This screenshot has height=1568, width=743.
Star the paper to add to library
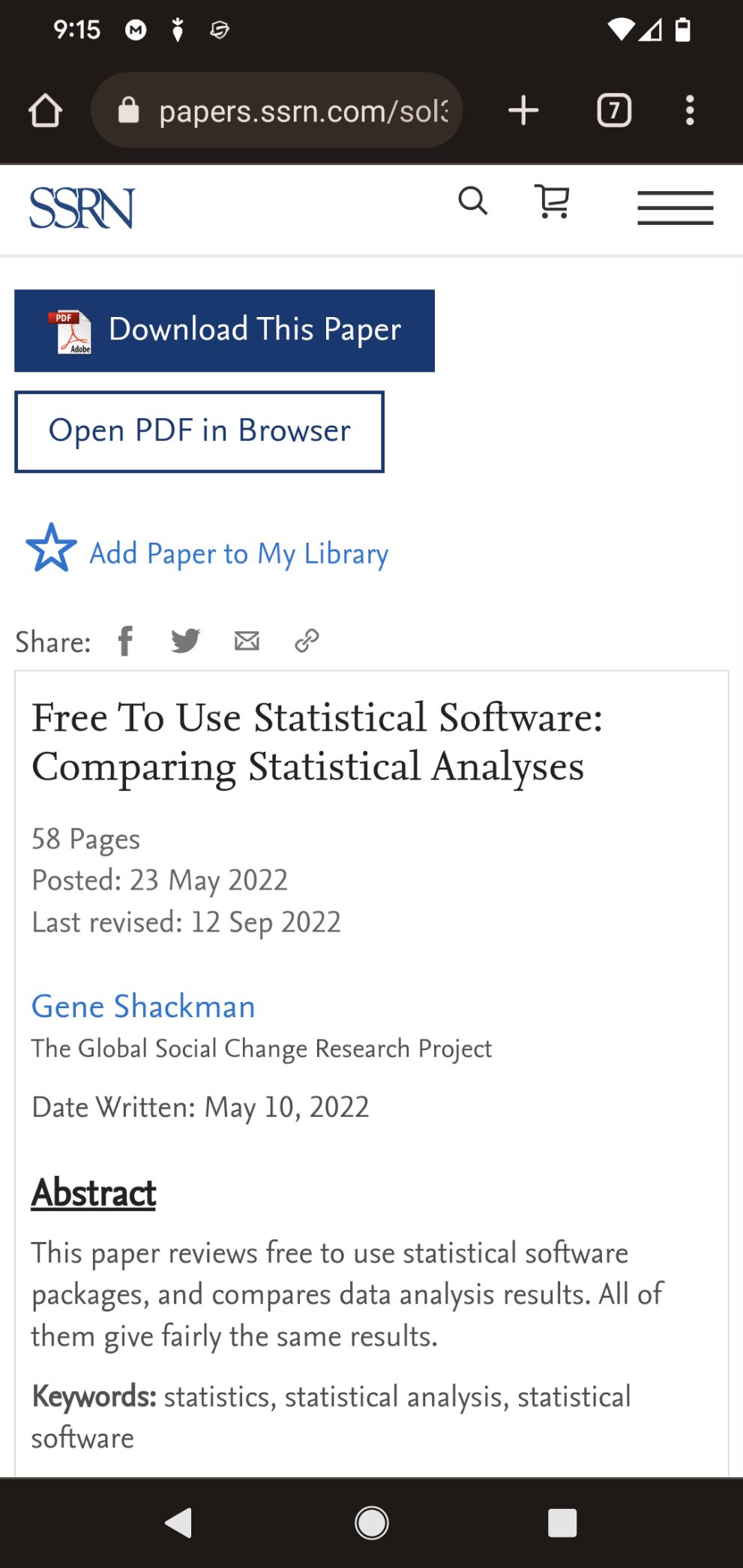pos(51,548)
